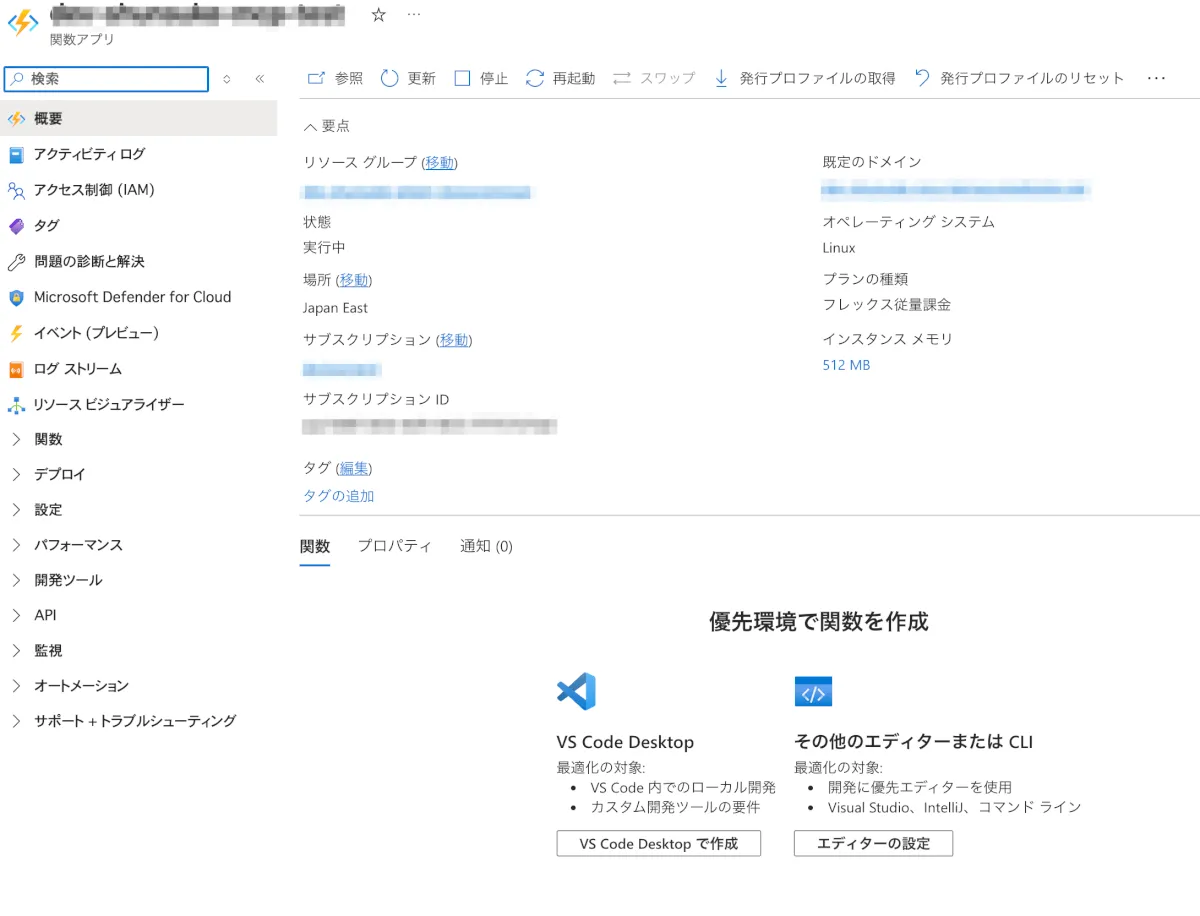
Task: Click the Restart (再起動) icon
Action: click(x=535, y=78)
